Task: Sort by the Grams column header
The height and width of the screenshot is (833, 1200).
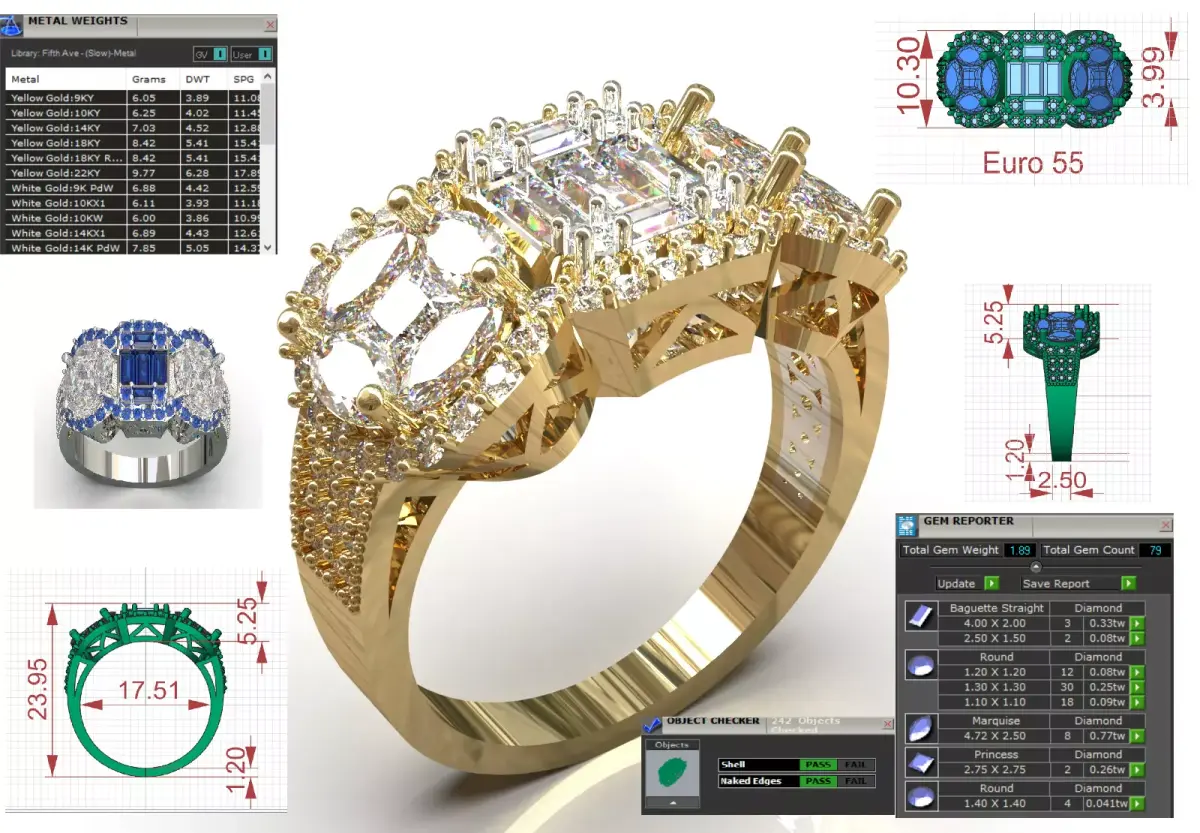Action: [x=154, y=79]
